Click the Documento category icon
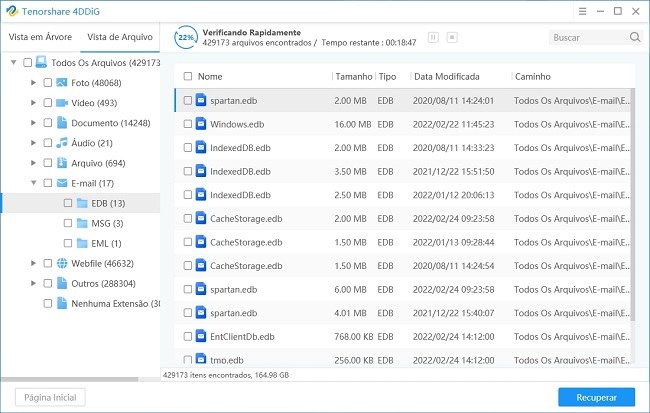Viewport: 650px width, 413px height. [62, 122]
